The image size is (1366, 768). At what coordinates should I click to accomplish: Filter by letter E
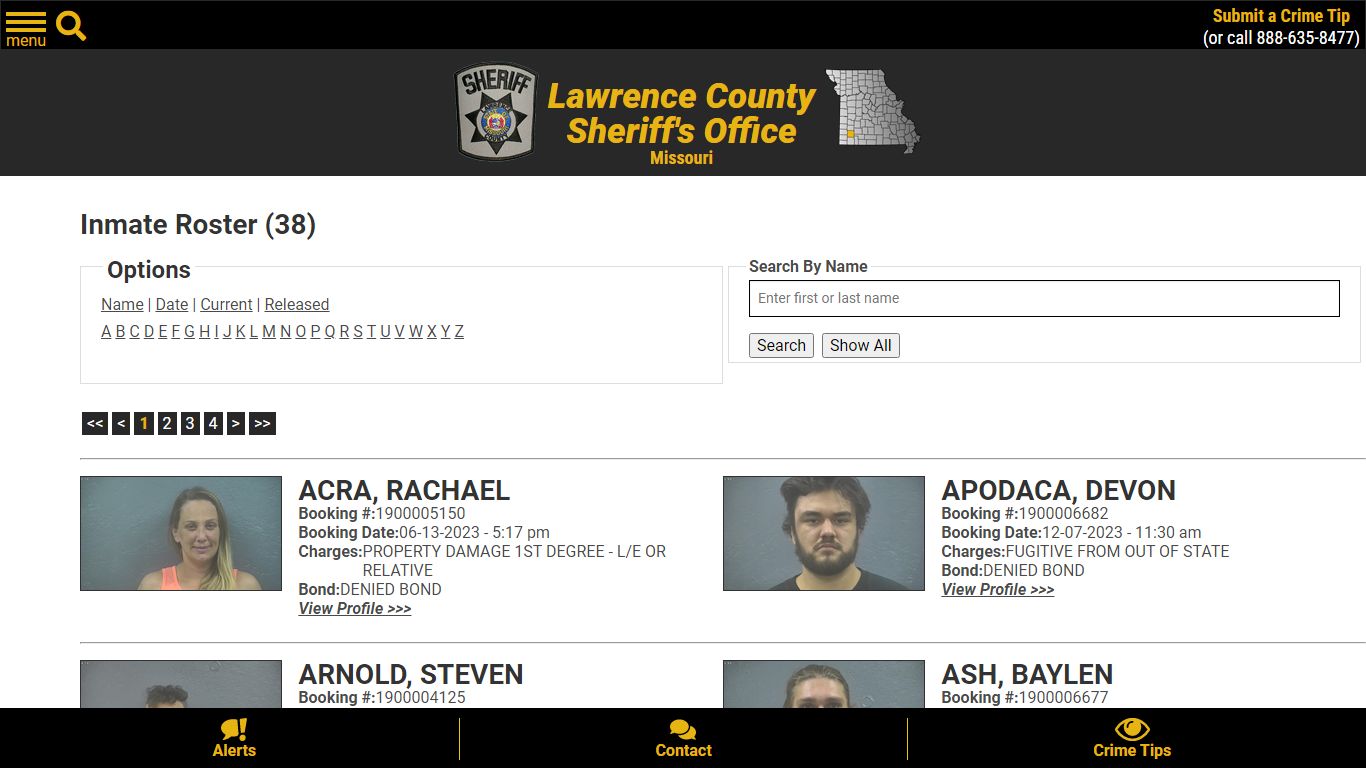(x=163, y=331)
